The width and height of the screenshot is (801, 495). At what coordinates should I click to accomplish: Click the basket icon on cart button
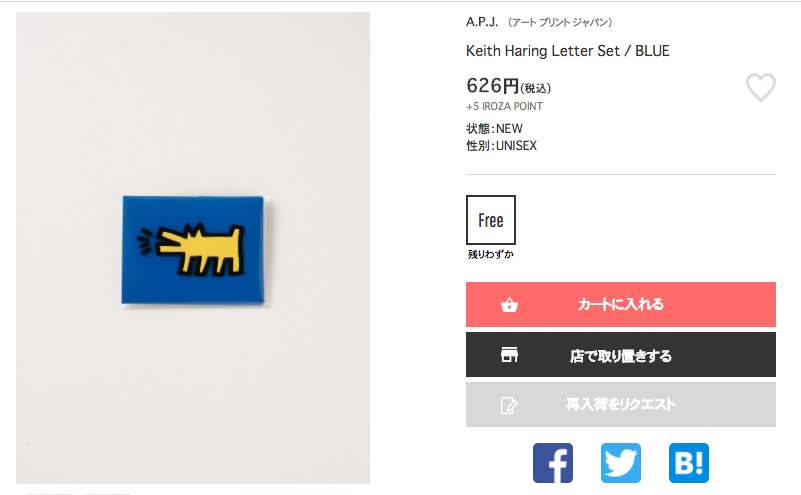tap(509, 305)
